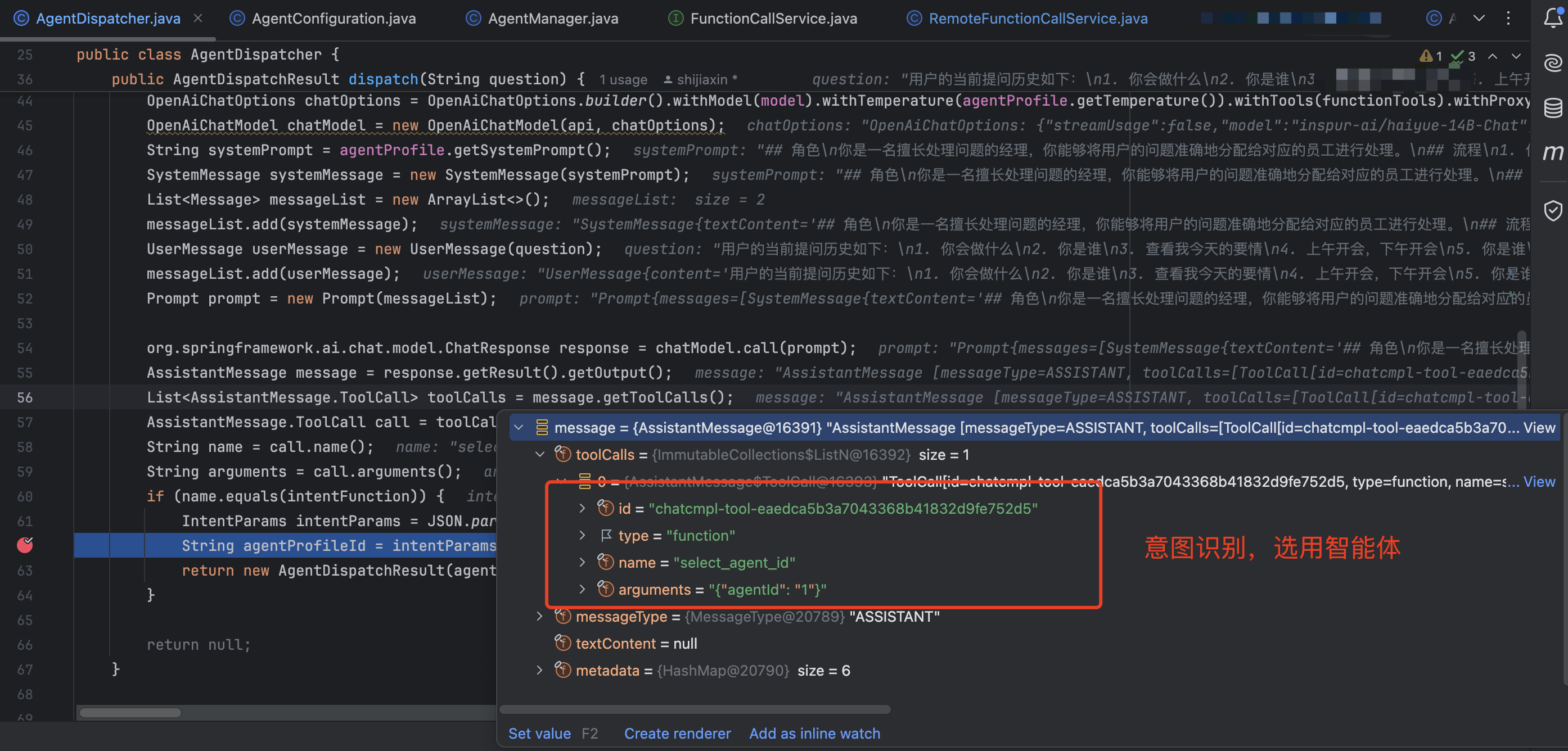Expand the metadata HashMap node

[539, 671]
